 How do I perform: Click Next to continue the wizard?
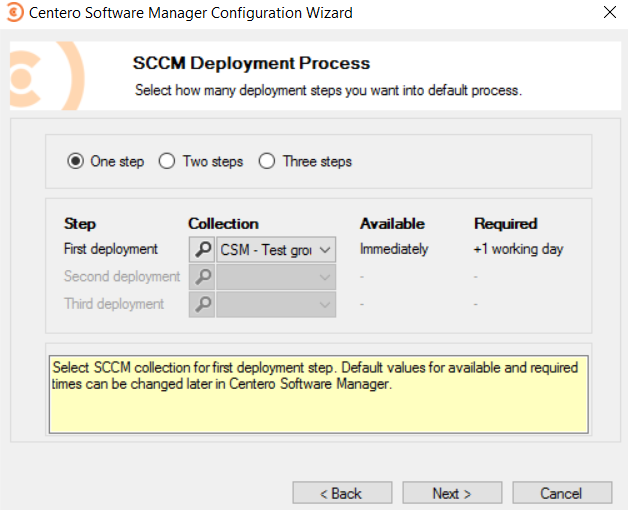pos(452,493)
